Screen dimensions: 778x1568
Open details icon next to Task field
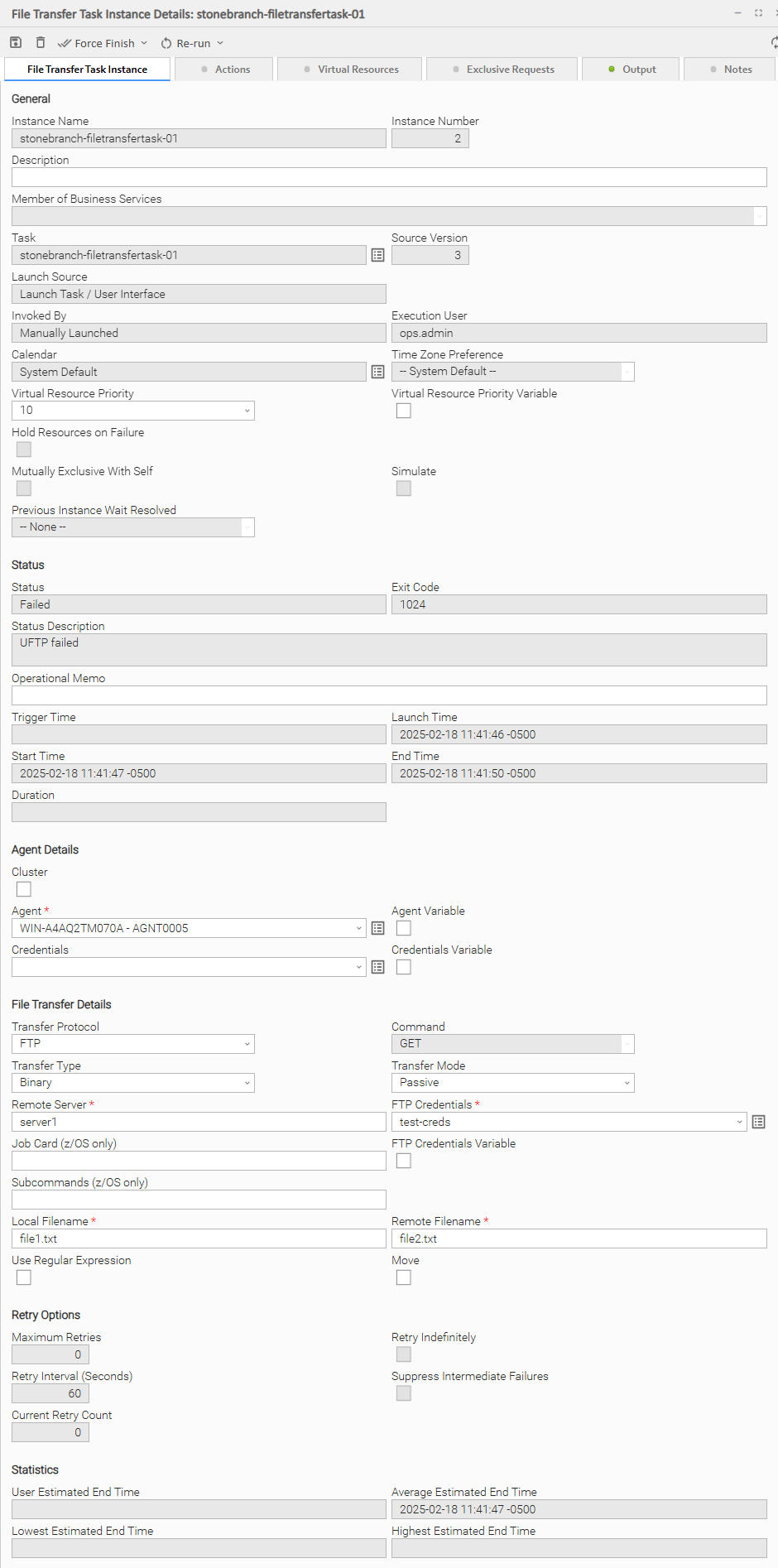pyautogui.click(x=377, y=255)
